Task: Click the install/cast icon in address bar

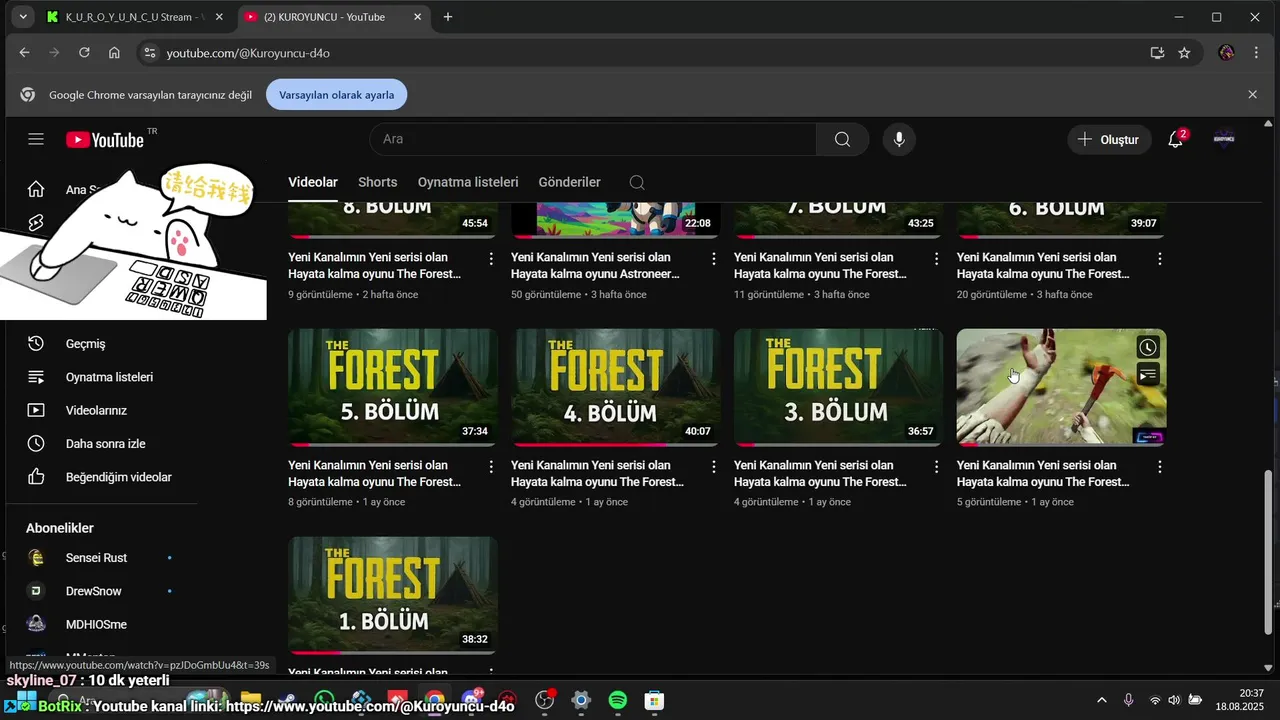Action: [1157, 53]
